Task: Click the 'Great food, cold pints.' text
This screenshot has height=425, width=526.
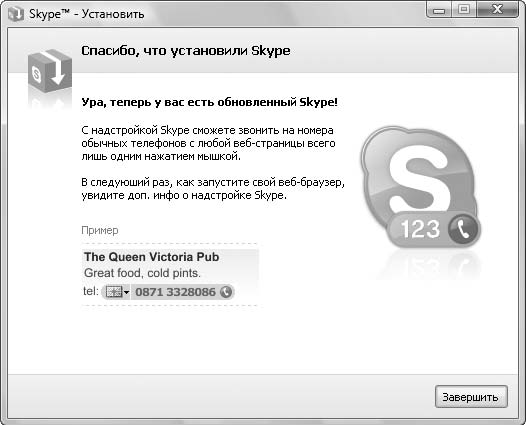Action: [142, 273]
